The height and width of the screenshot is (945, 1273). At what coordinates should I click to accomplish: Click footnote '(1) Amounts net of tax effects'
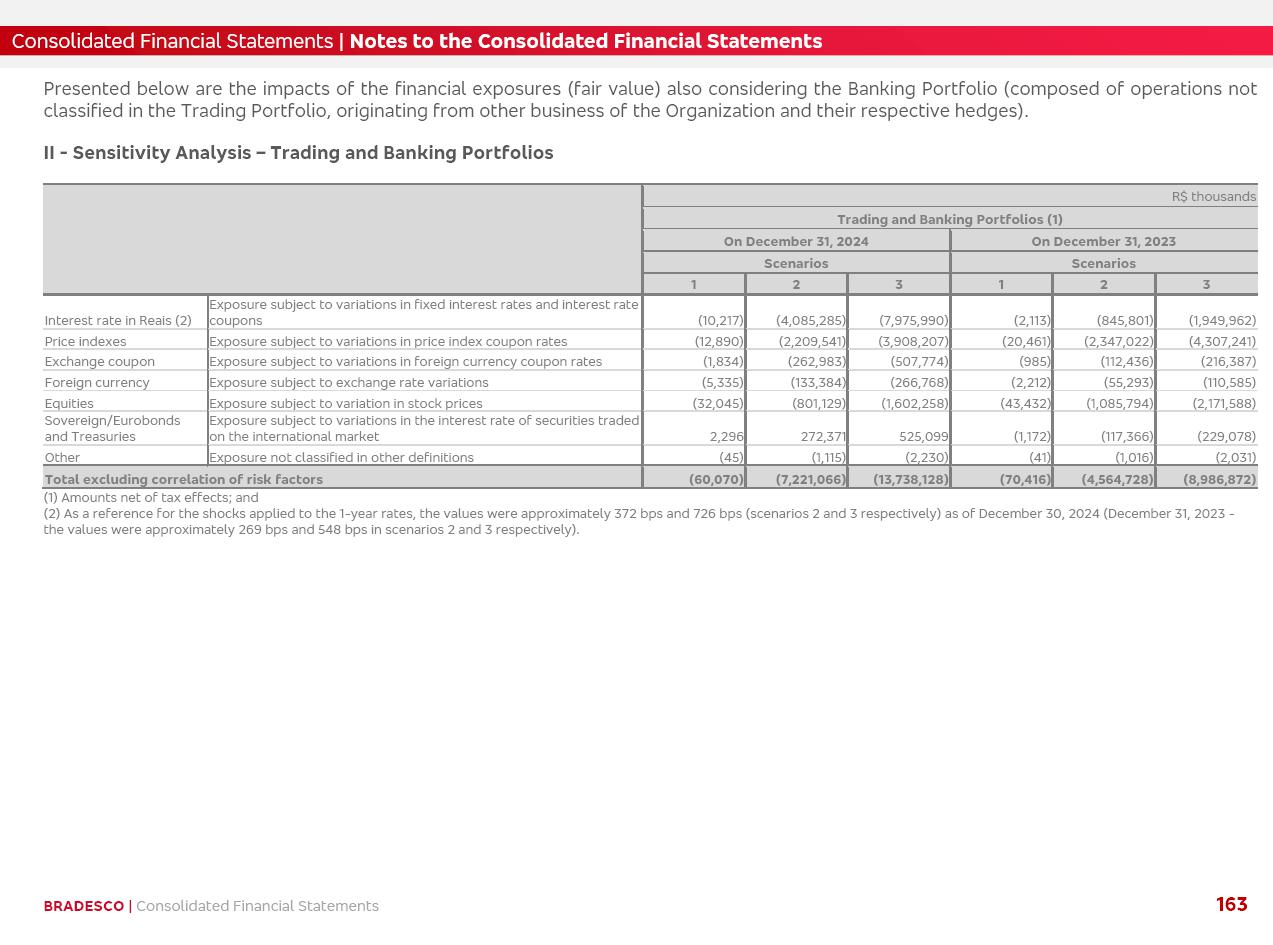point(150,497)
